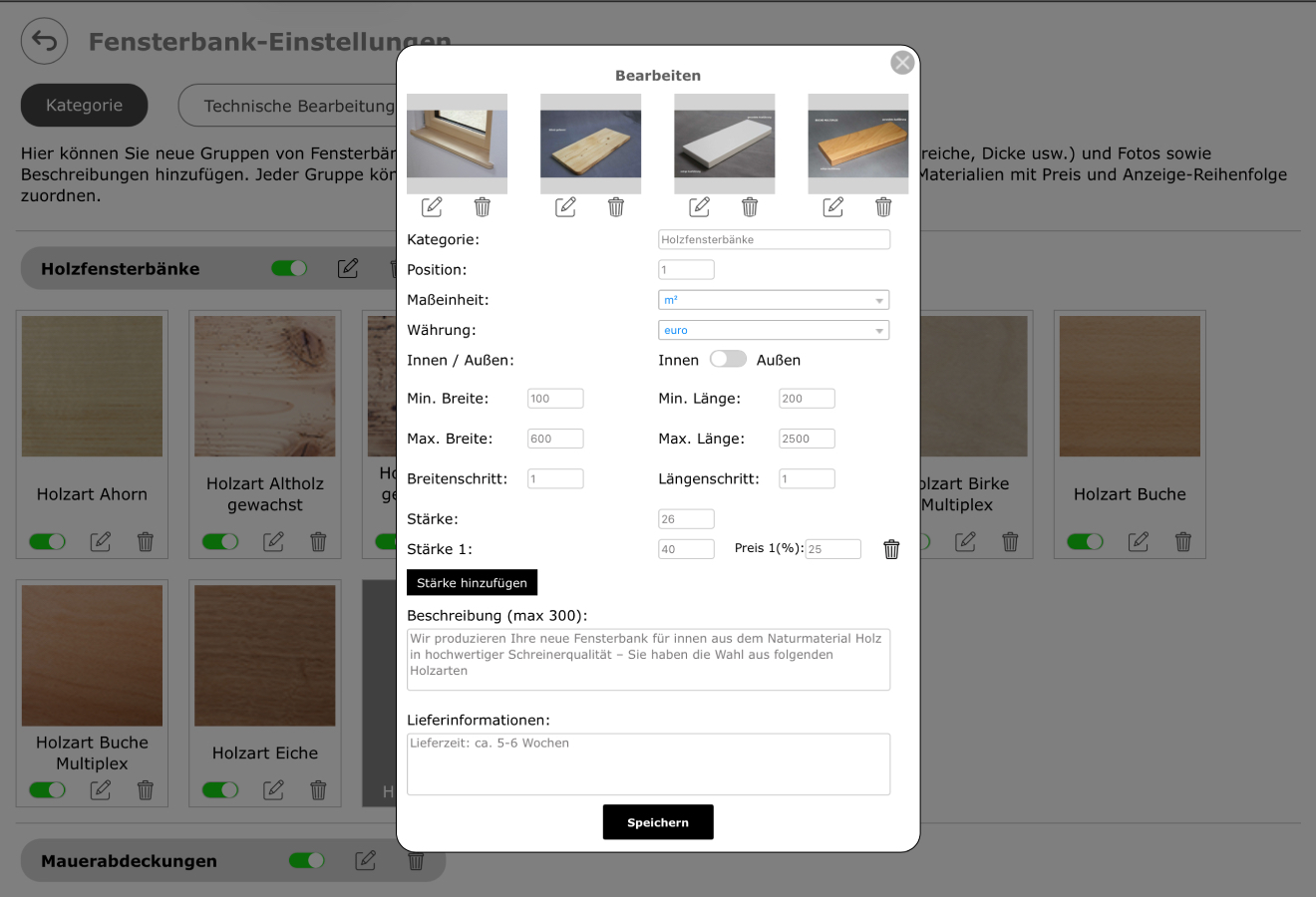1316x897 pixels.
Task: Switch to the Kategorie tab
Action: [x=85, y=106]
